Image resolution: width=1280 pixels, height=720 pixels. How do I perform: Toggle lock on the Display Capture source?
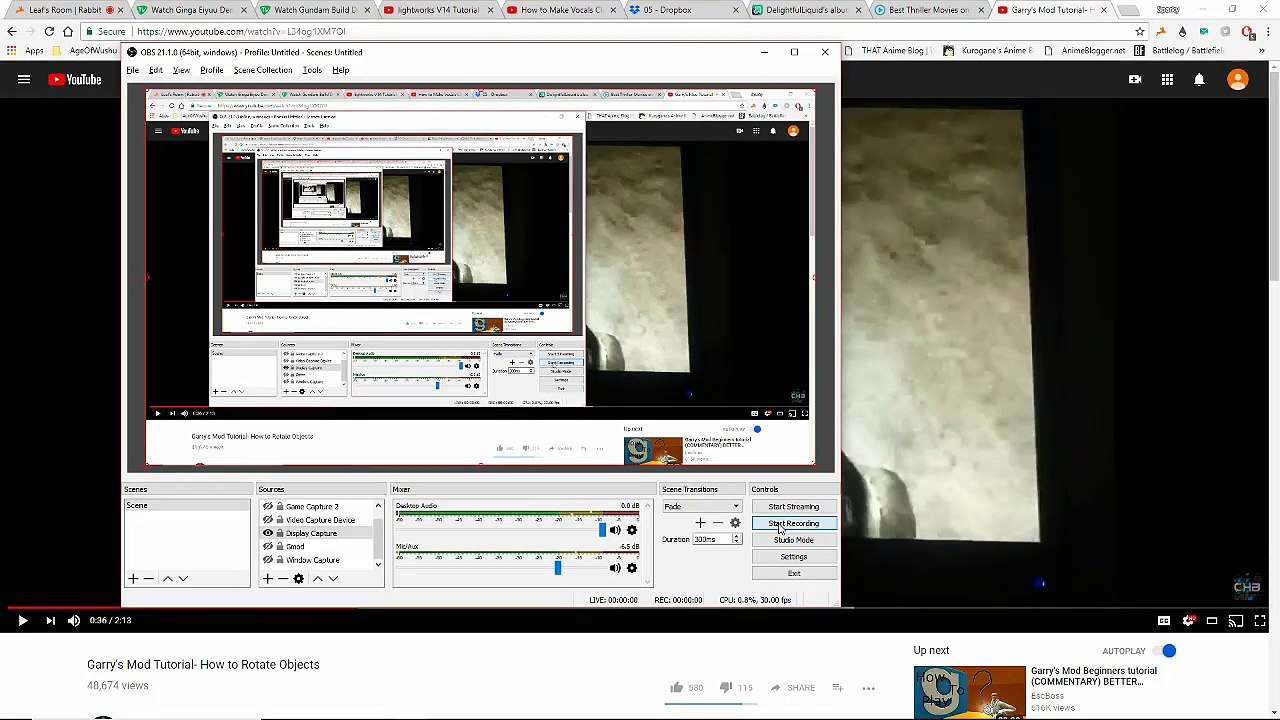pos(280,533)
